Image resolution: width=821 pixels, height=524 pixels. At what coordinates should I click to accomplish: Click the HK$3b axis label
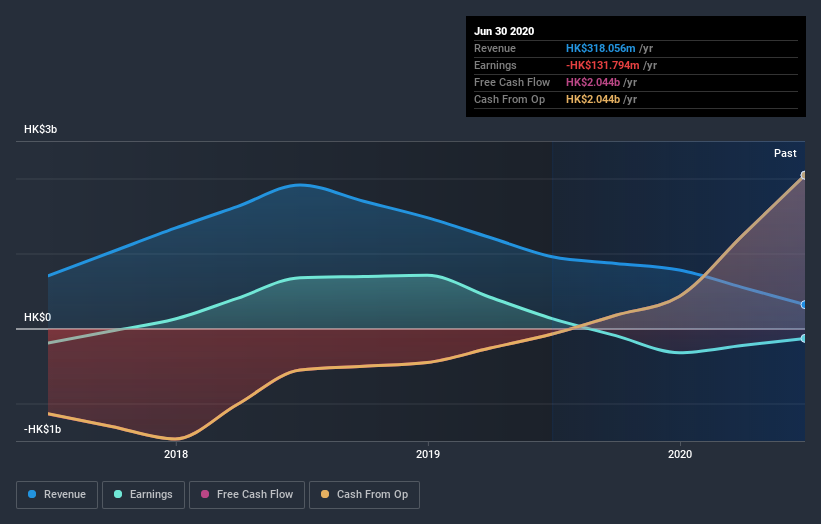click(40, 129)
